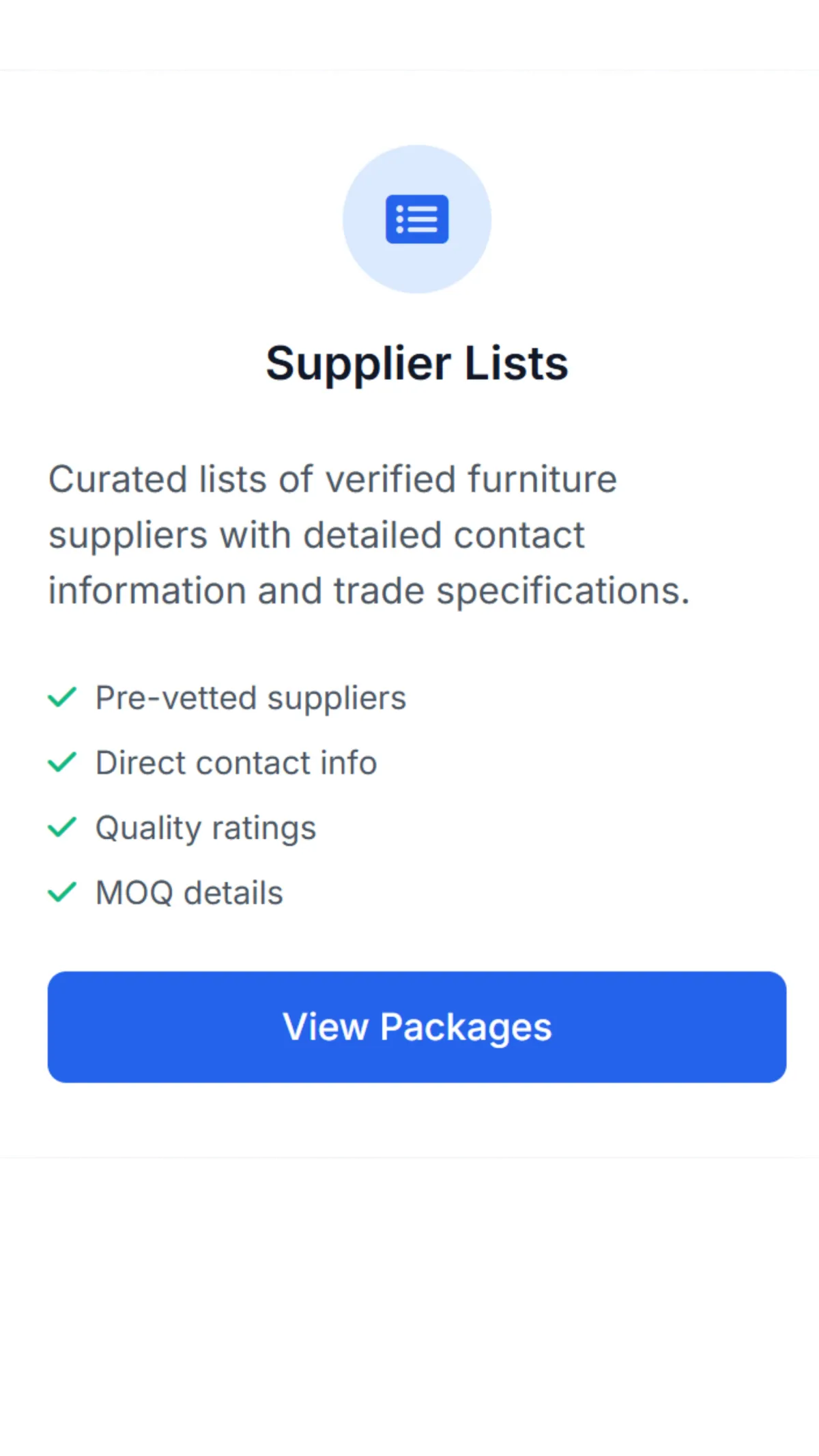This screenshot has height=1456, width=819.
Task: Click the 'Curated lists of verified furniture' line
Action: coord(332,479)
